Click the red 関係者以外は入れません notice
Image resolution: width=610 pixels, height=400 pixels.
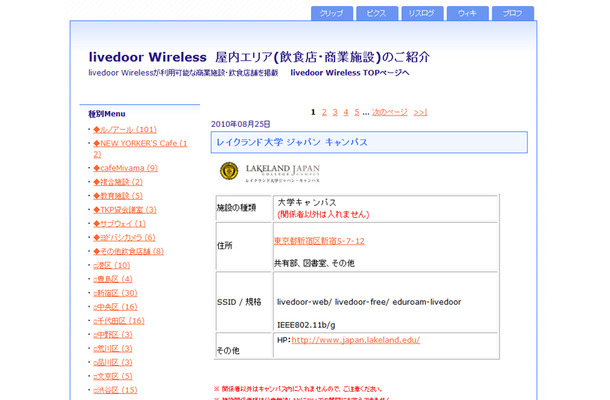pyautogui.click(x=323, y=214)
